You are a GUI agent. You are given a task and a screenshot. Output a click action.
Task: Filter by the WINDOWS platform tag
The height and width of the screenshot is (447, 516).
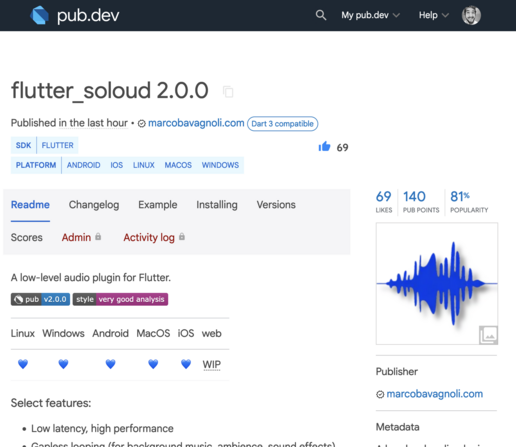220,165
